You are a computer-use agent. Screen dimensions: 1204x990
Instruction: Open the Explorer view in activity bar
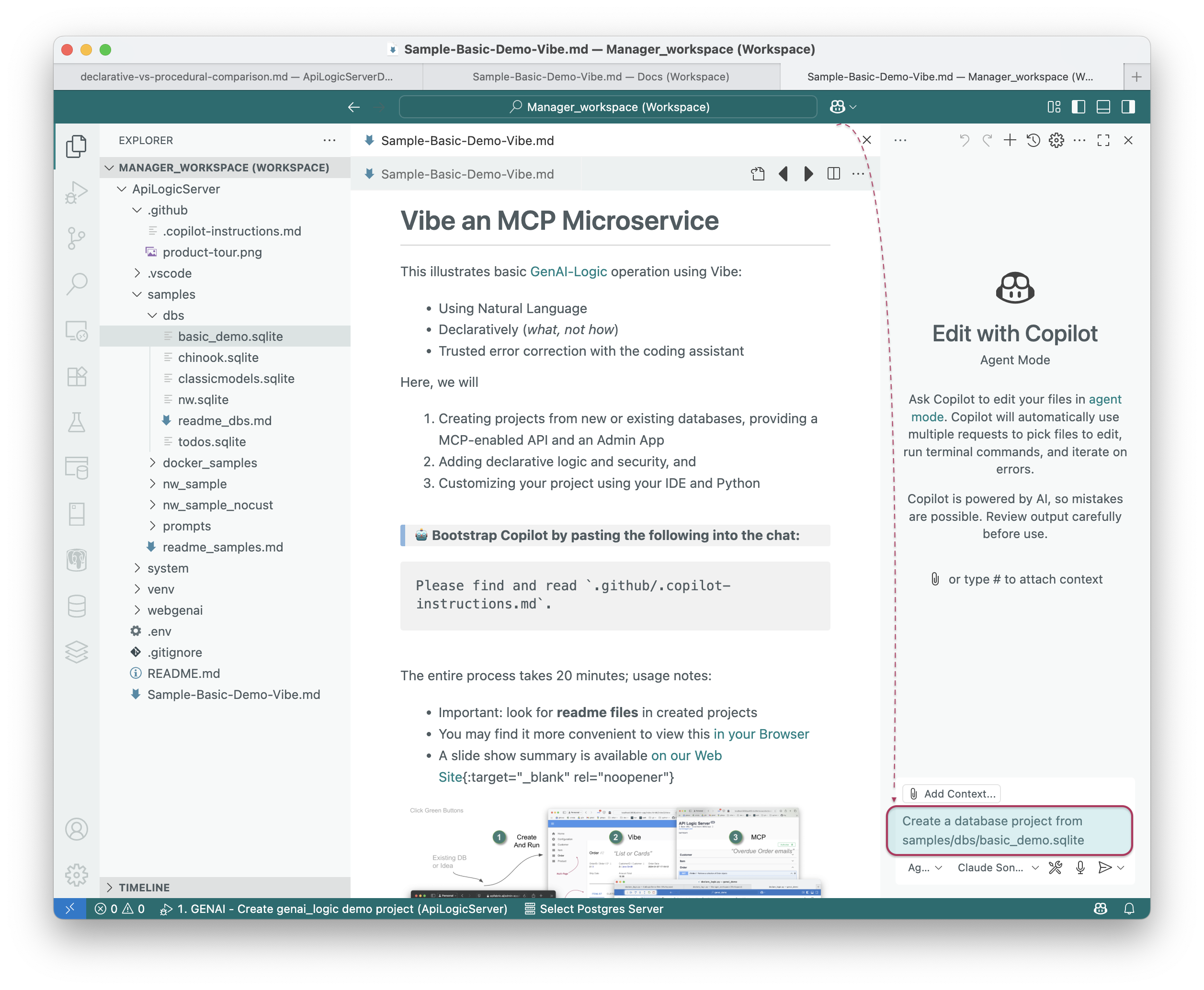coord(77,146)
